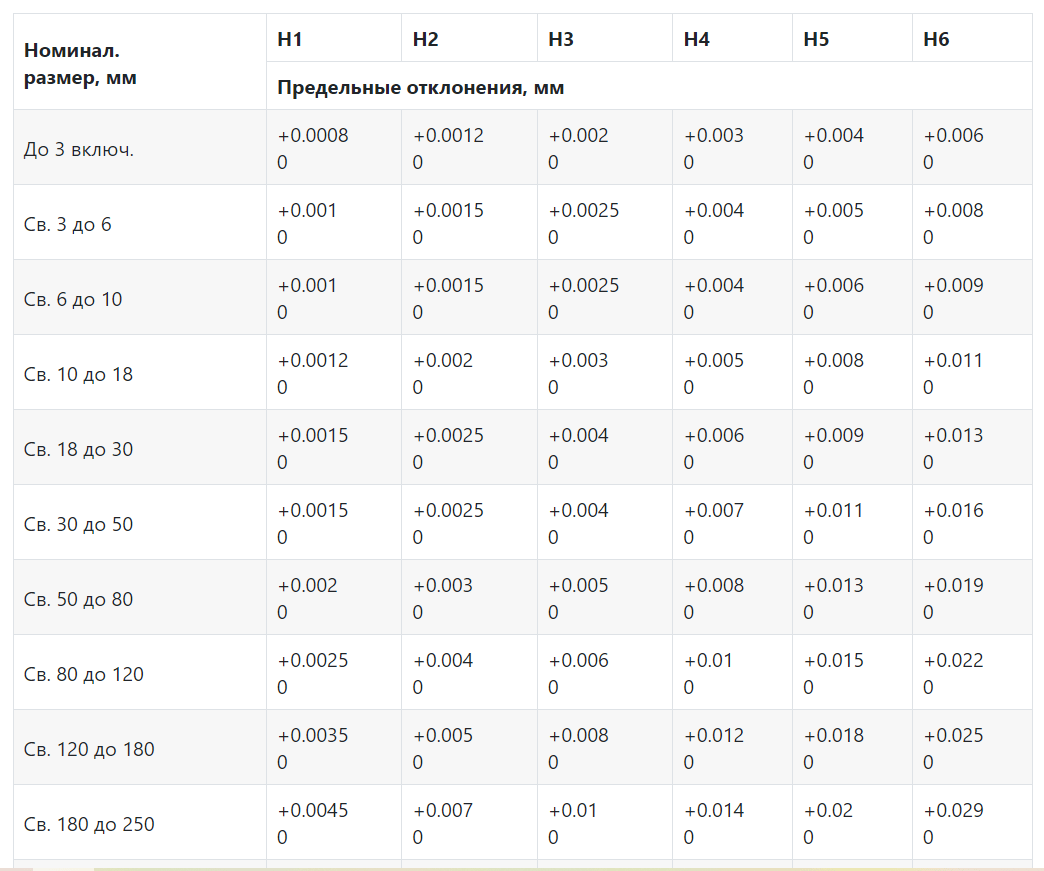This screenshot has height=871, width=1044.
Task: Click the +0.0008 value under H1
Action: point(313,136)
